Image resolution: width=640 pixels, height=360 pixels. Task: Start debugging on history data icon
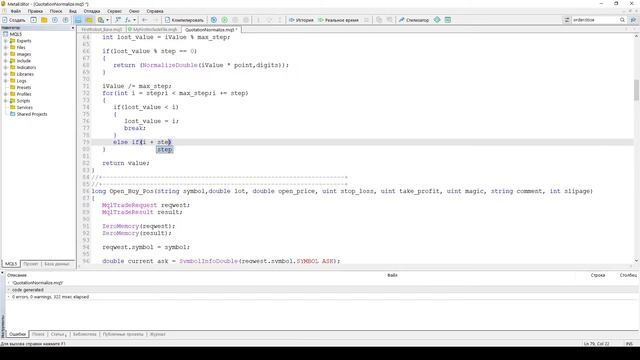pyautogui.click(x=214, y=20)
